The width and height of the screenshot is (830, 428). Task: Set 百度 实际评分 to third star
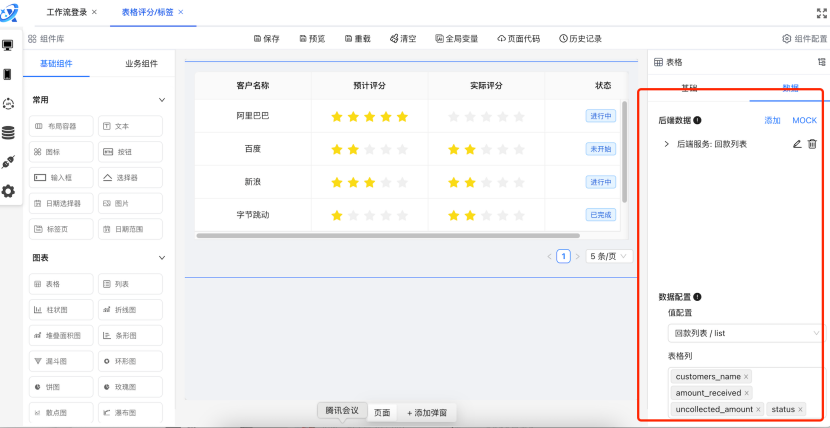(x=486, y=150)
